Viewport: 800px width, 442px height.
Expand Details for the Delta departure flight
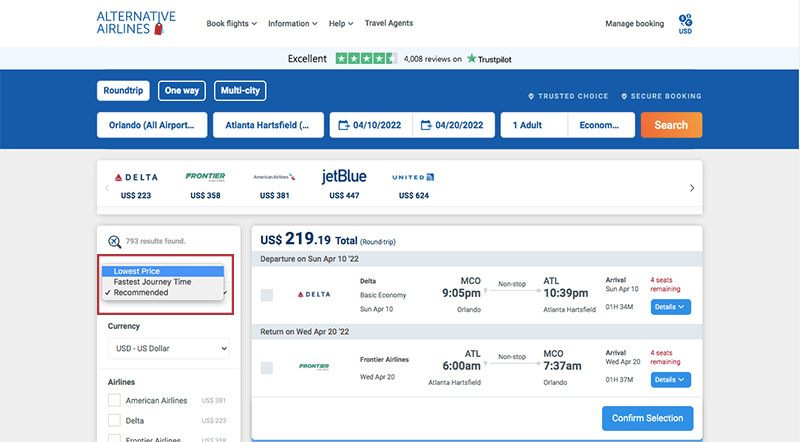pyautogui.click(x=670, y=307)
